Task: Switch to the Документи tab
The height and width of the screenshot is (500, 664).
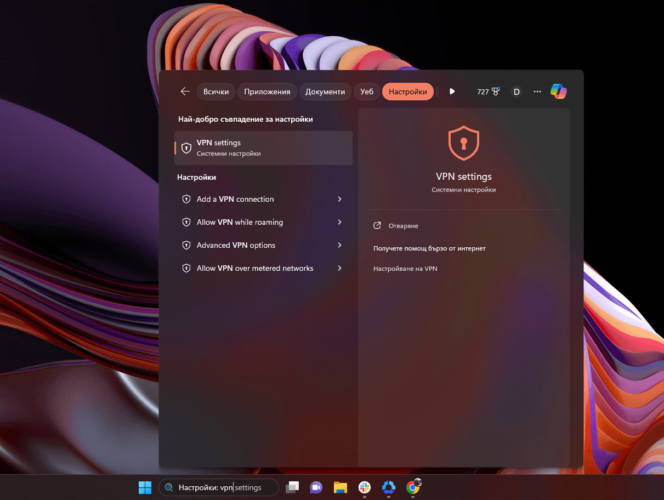Action: click(x=325, y=91)
